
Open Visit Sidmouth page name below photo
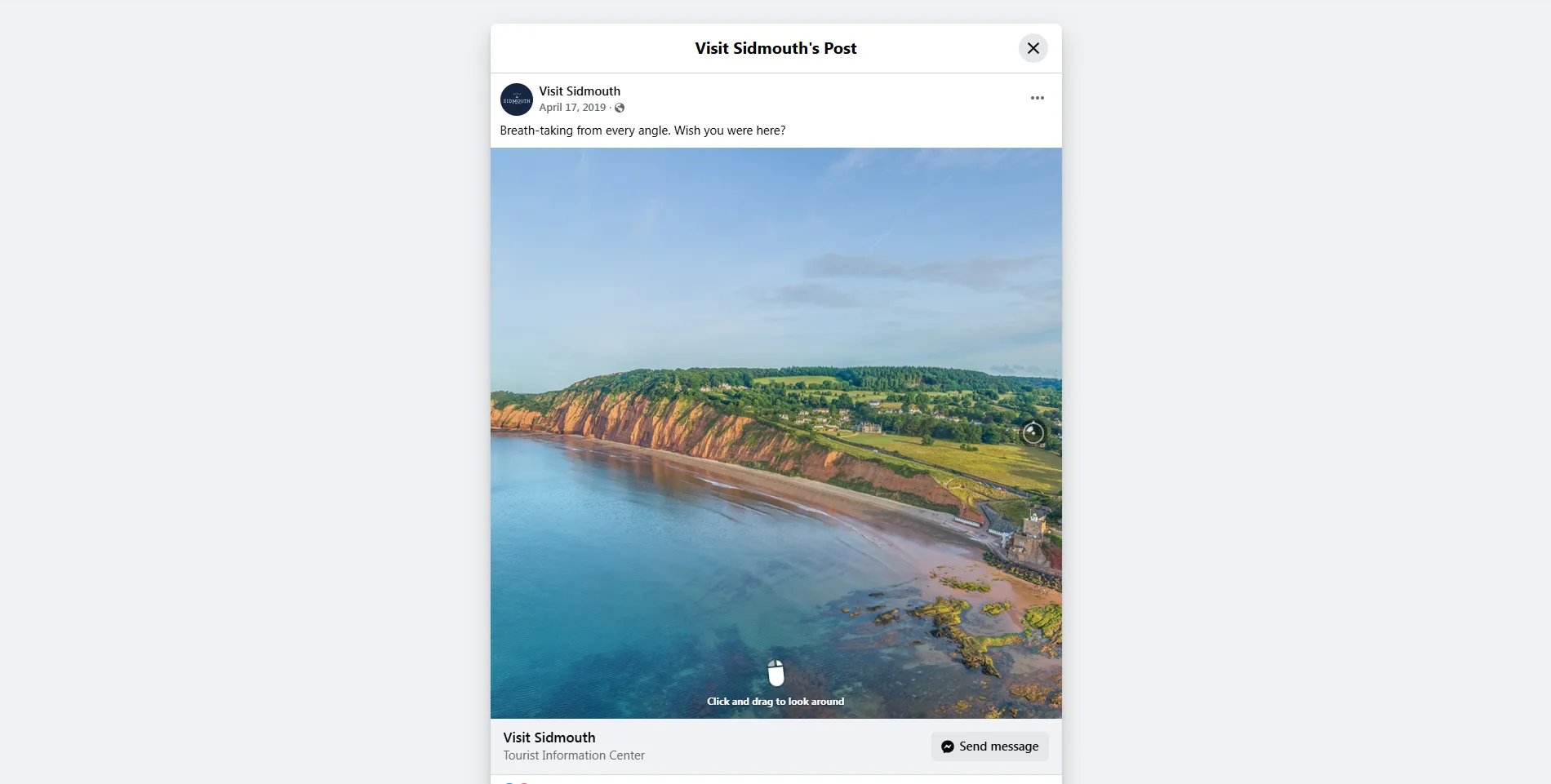point(549,737)
